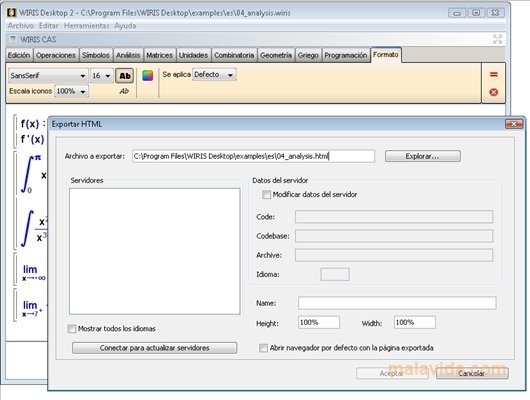Open the Ayuda menu
The width and height of the screenshot is (530, 400).
(125, 26)
